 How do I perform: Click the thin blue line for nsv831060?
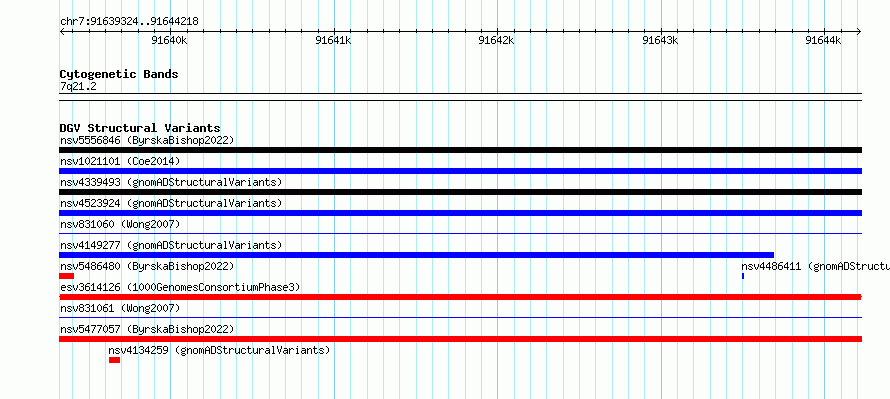pos(460,233)
